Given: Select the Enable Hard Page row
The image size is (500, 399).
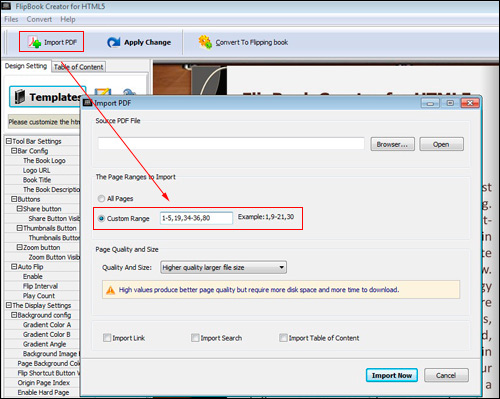Looking at the screenshot, I should pos(42,392).
